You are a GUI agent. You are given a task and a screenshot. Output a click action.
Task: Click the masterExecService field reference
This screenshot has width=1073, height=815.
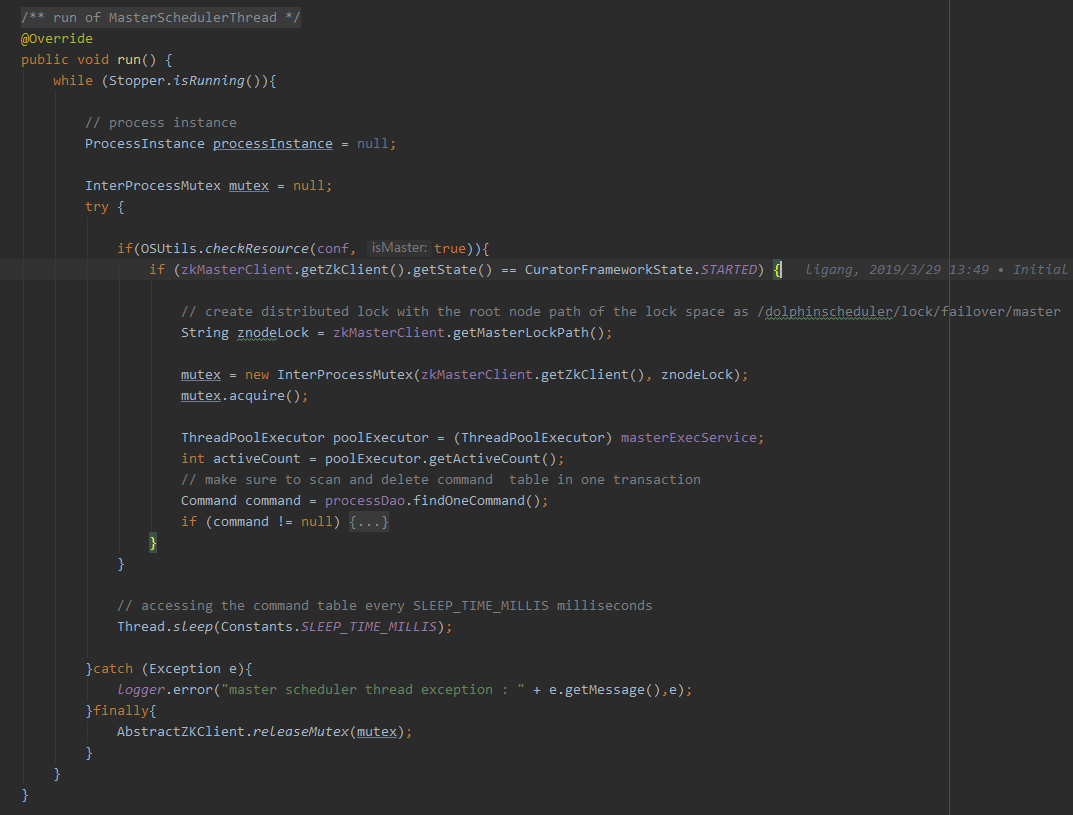pyautogui.click(x=688, y=437)
